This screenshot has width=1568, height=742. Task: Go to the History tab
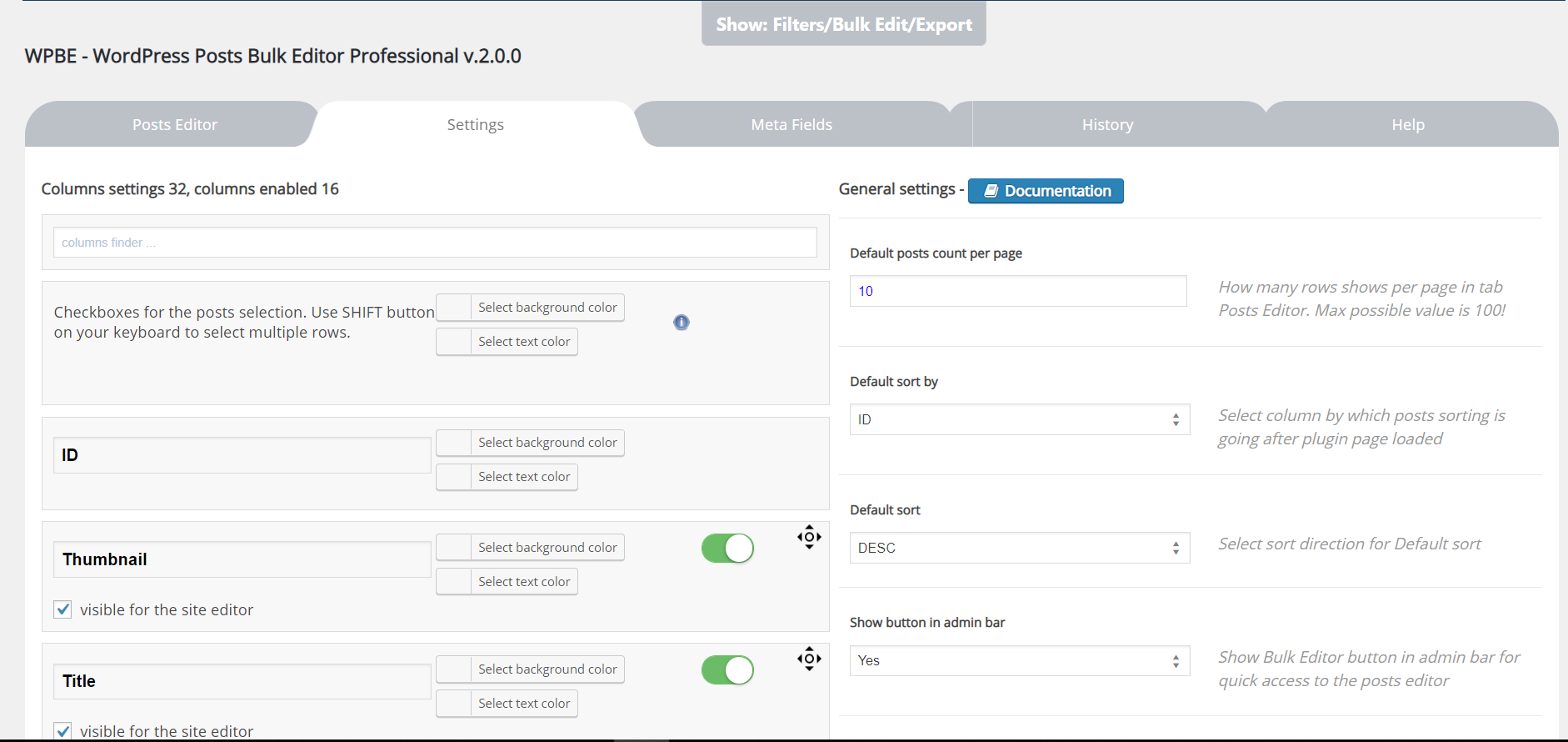(1107, 125)
